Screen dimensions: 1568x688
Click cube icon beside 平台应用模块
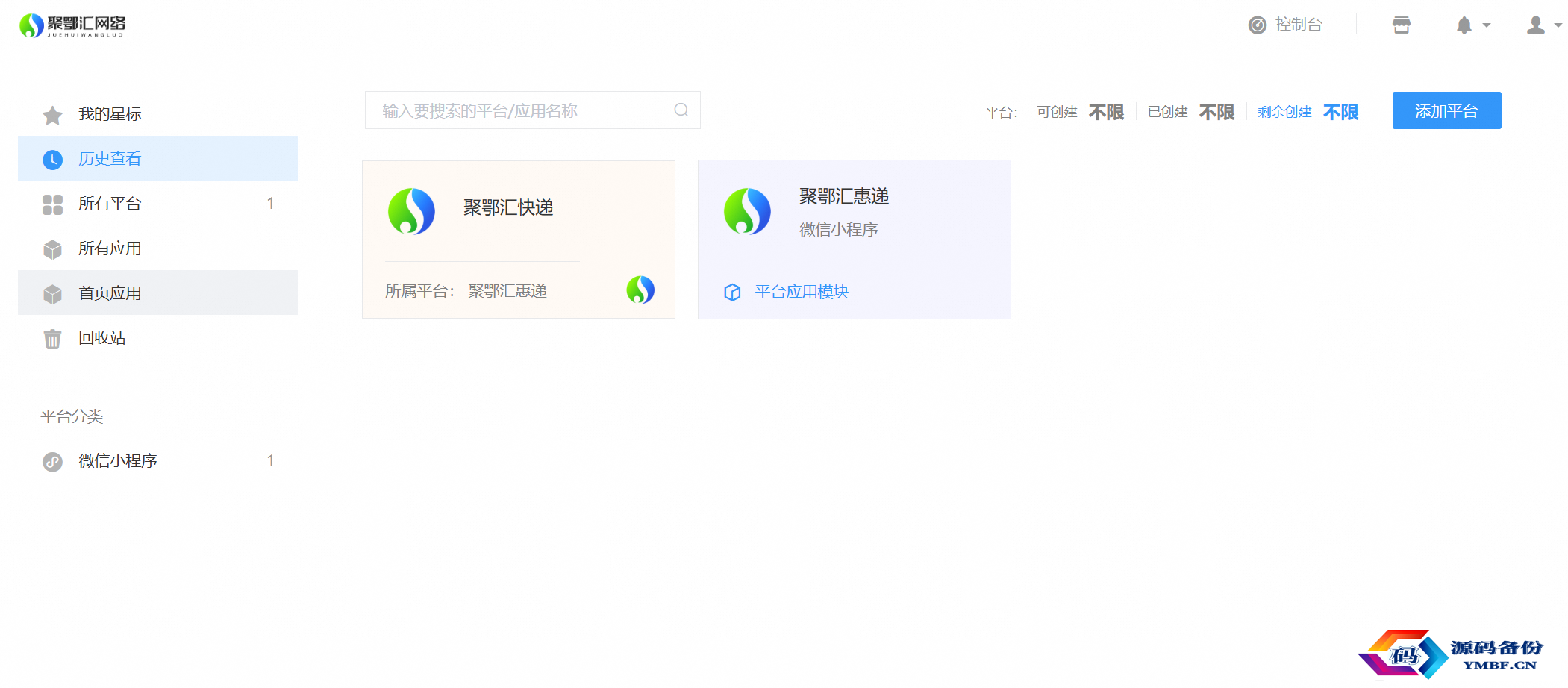click(732, 292)
